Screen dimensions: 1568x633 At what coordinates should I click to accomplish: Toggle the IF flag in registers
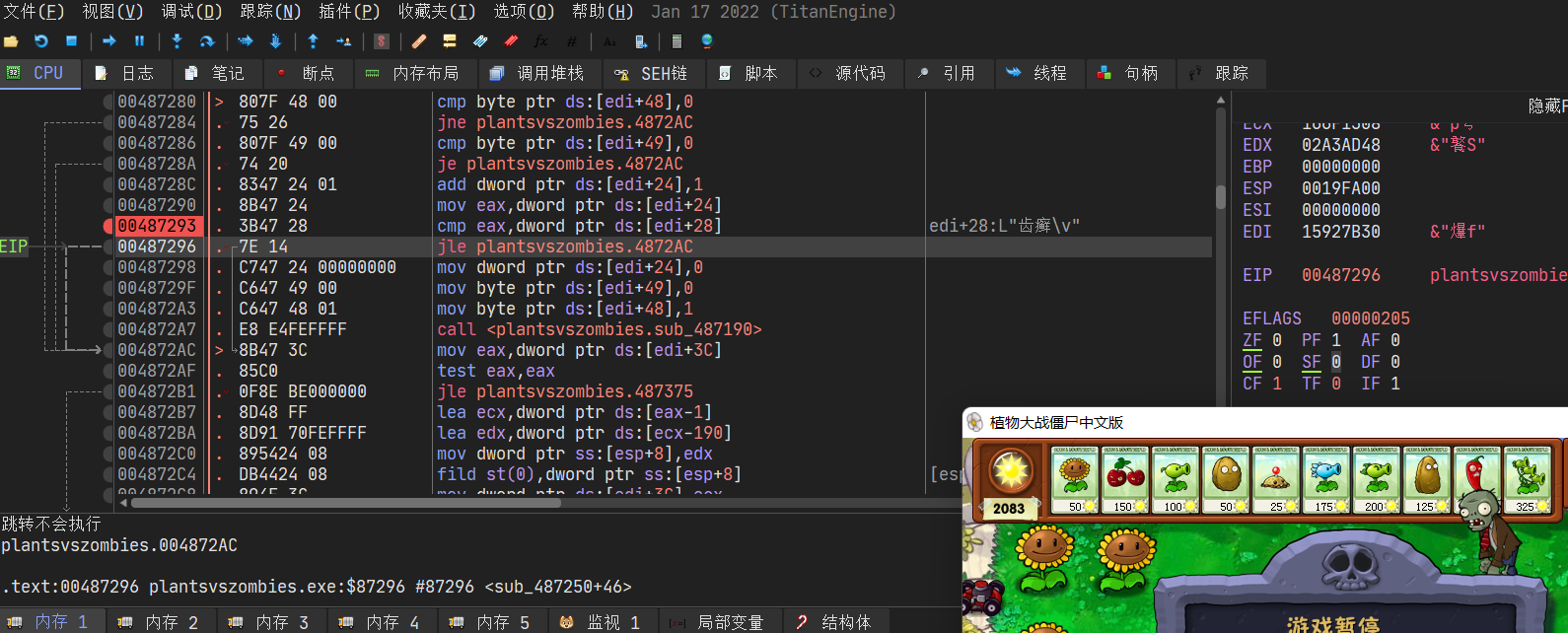(x=1371, y=384)
